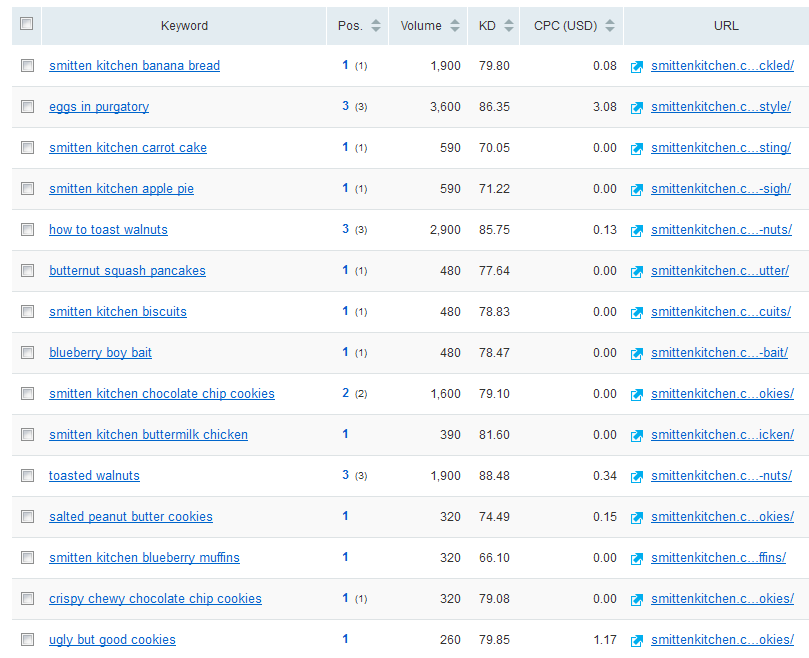Open eggs in purgatory keyword link
Screen dimensions: 809x658
click(x=99, y=107)
